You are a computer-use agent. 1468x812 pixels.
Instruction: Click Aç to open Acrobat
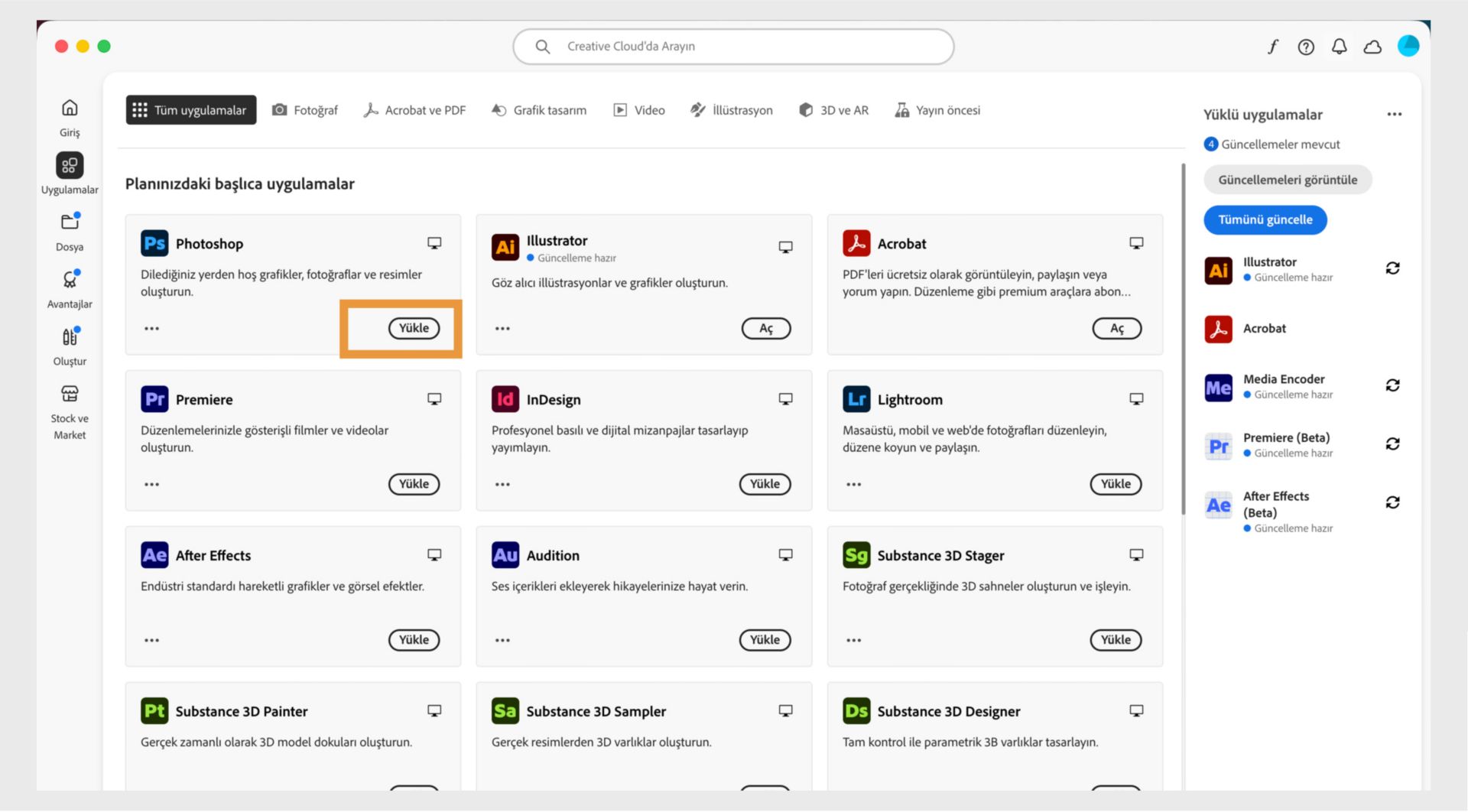[1116, 329]
